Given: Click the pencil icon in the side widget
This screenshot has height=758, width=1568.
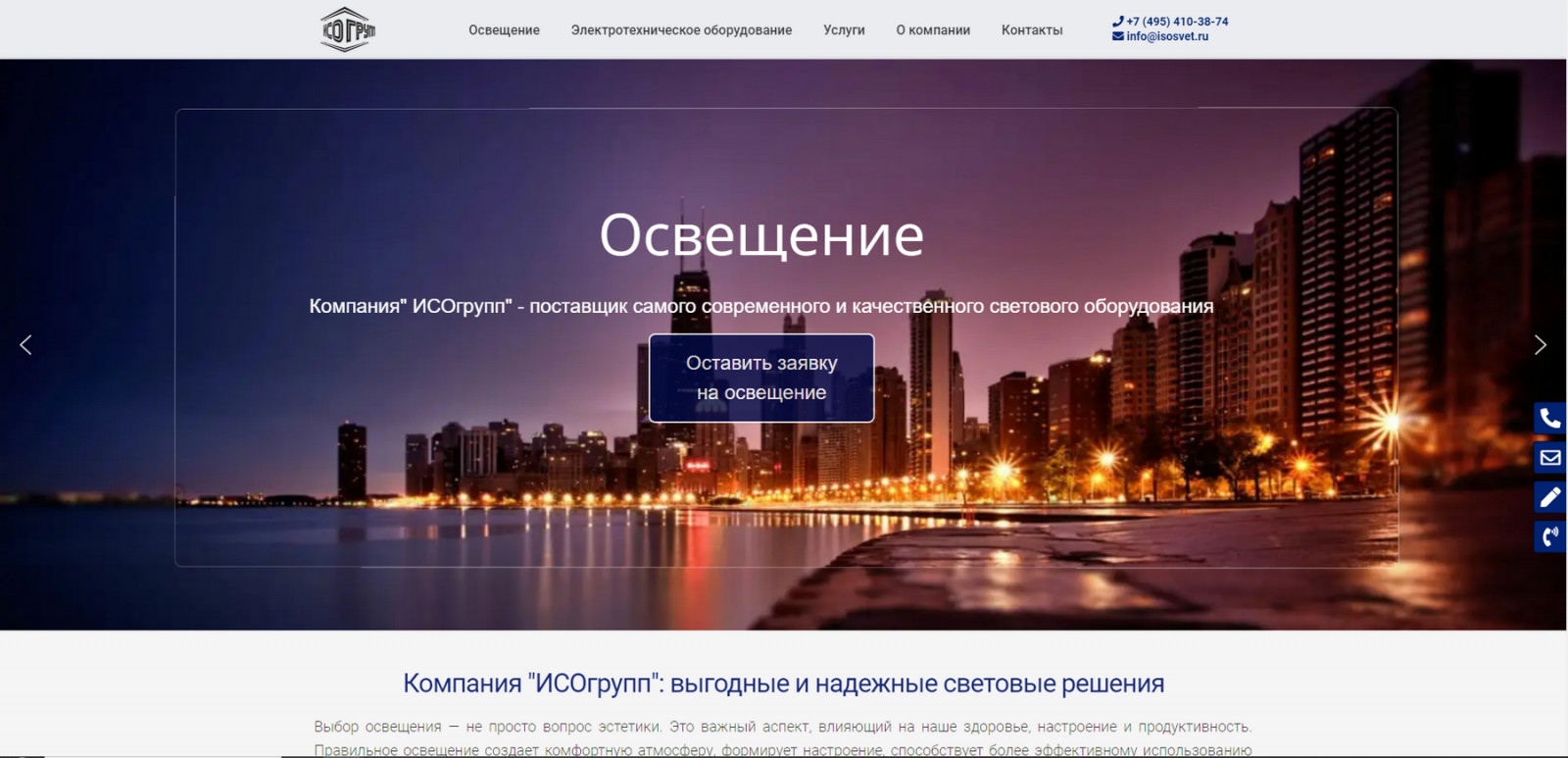Looking at the screenshot, I should (x=1550, y=497).
